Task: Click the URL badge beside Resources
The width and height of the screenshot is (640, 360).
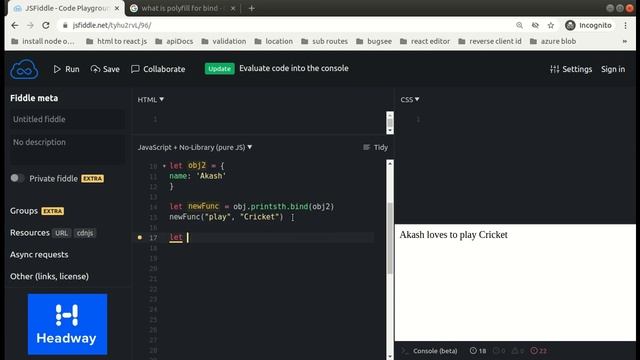Action: [x=61, y=233]
